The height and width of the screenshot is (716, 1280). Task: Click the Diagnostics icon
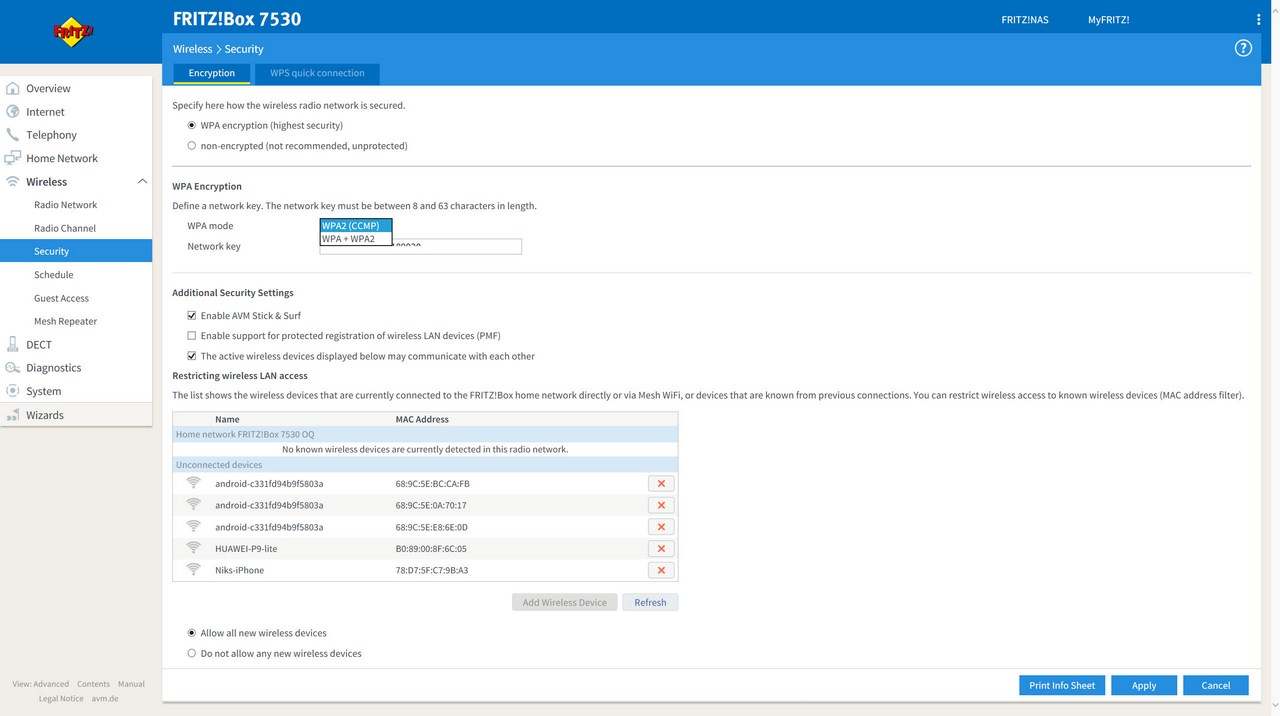point(13,368)
